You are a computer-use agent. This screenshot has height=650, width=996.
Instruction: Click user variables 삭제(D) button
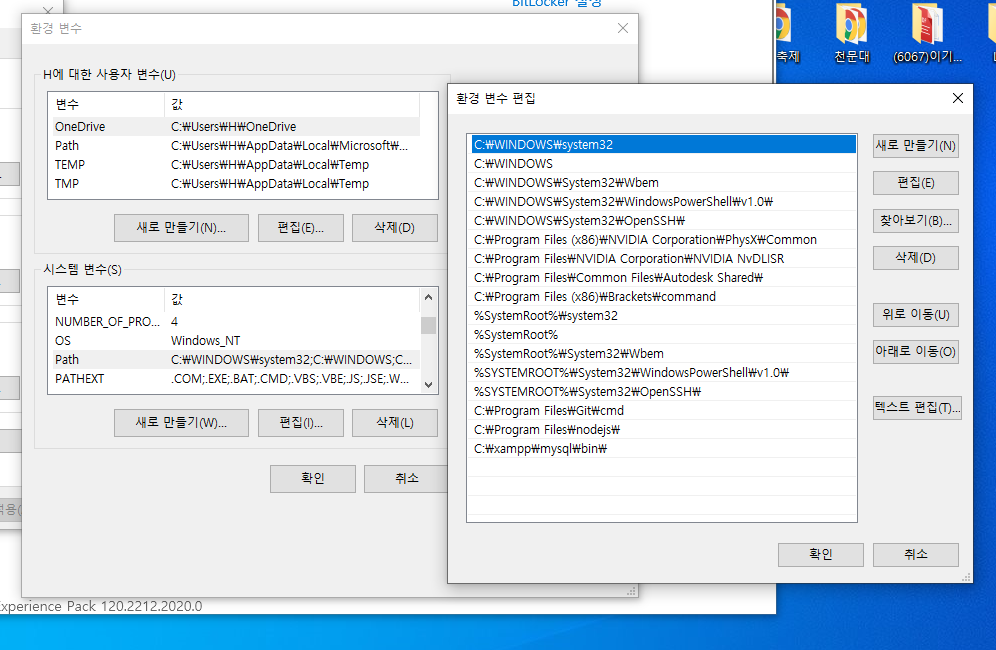click(394, 227)
